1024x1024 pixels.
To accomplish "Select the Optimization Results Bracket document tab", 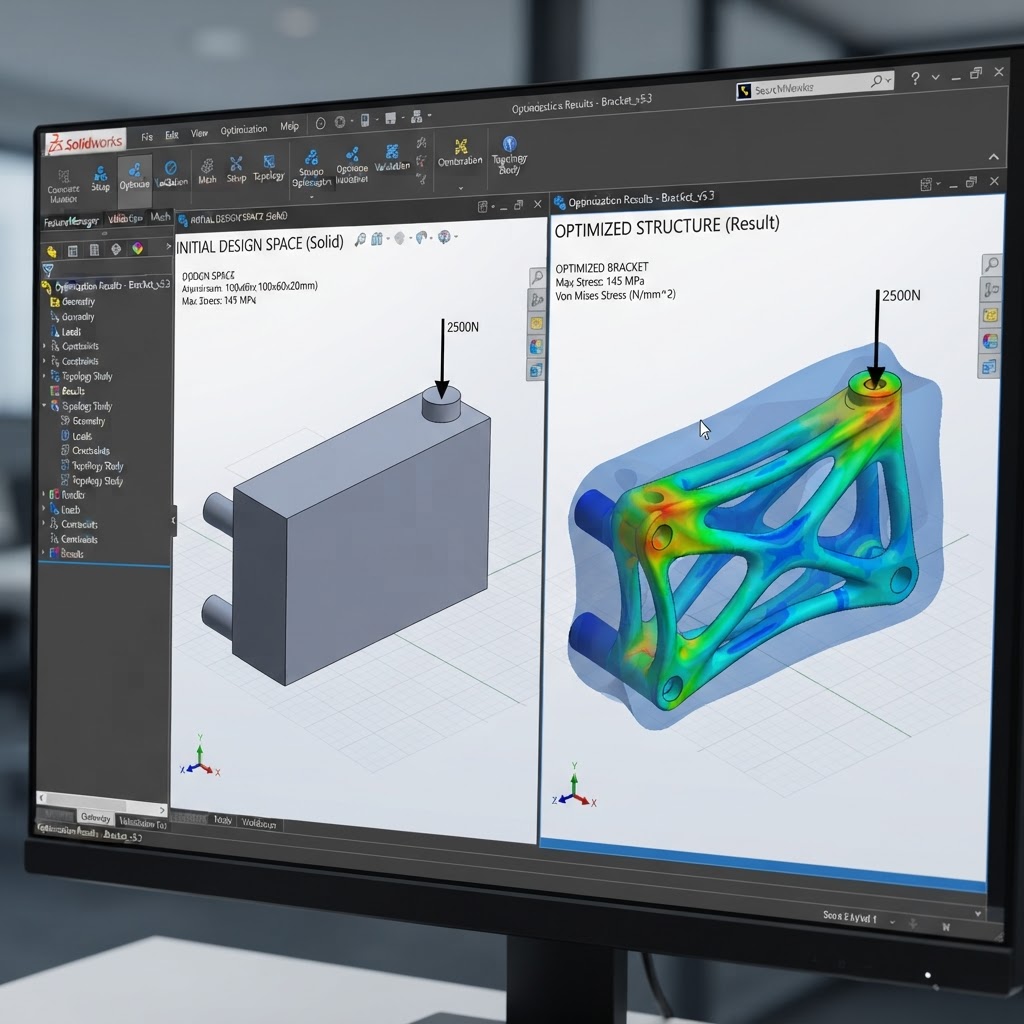I will tap(634, 199).
